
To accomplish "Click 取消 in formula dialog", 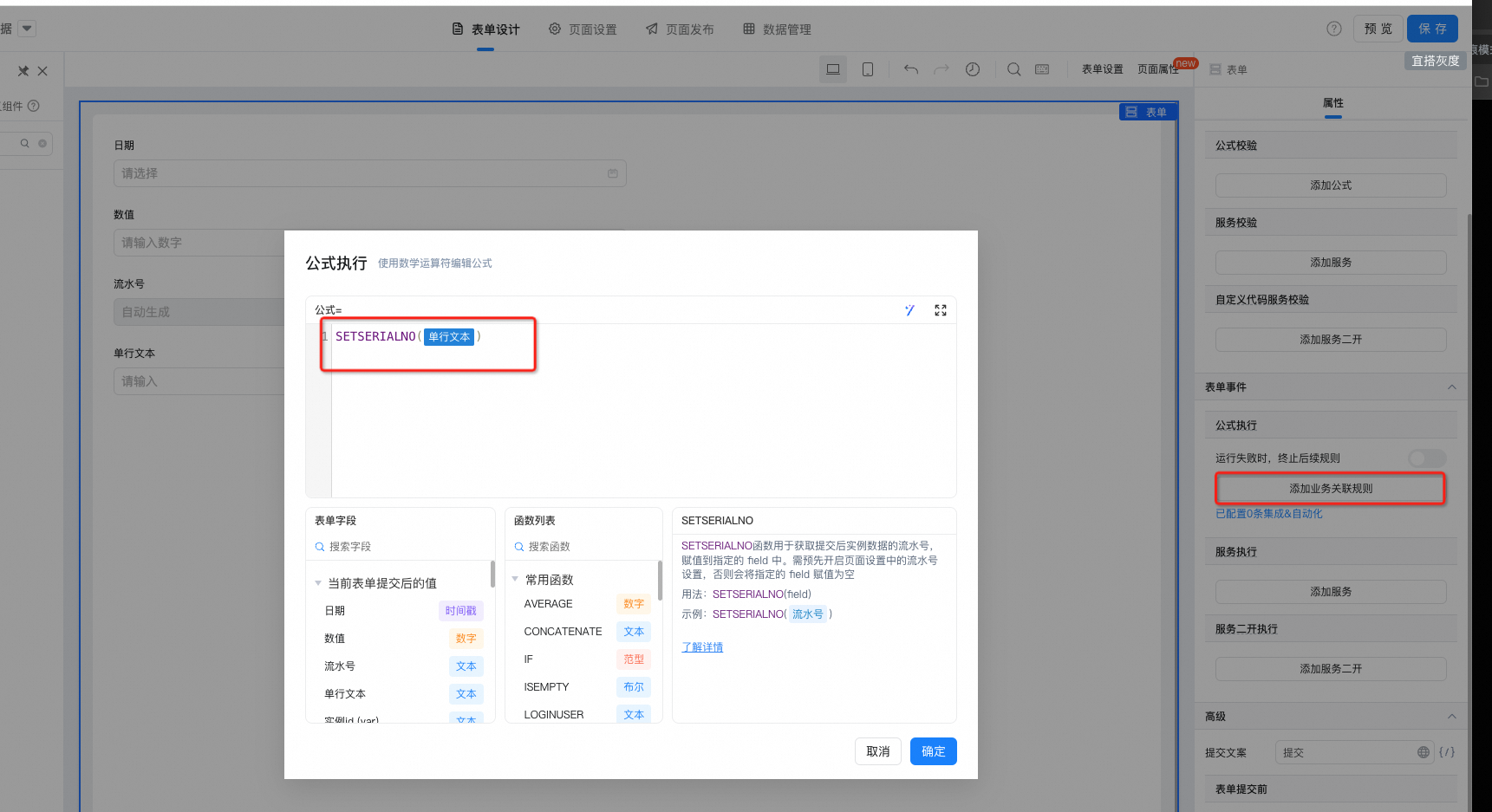I will [x=878, y=751].
